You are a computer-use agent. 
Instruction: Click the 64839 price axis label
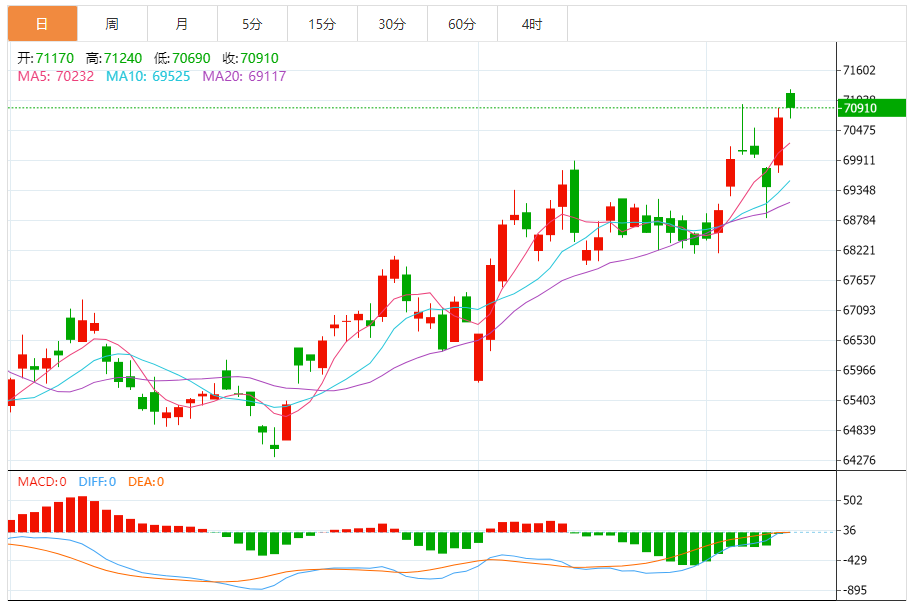[859, 431]
